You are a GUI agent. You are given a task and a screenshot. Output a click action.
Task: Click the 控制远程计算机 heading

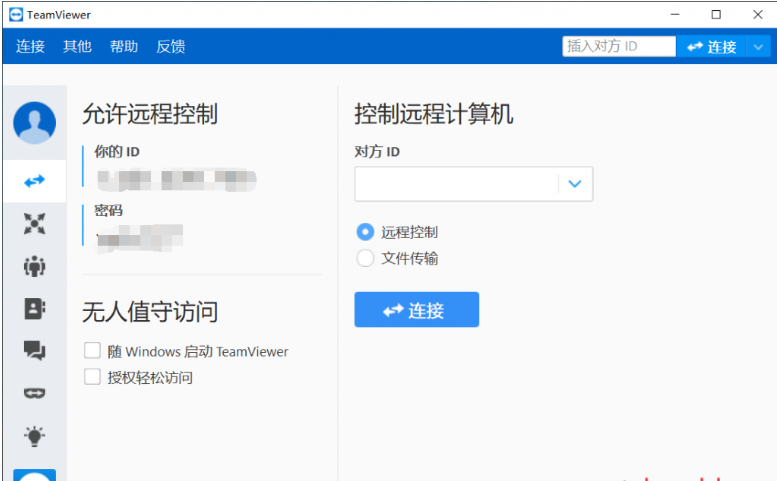(434, 114)
